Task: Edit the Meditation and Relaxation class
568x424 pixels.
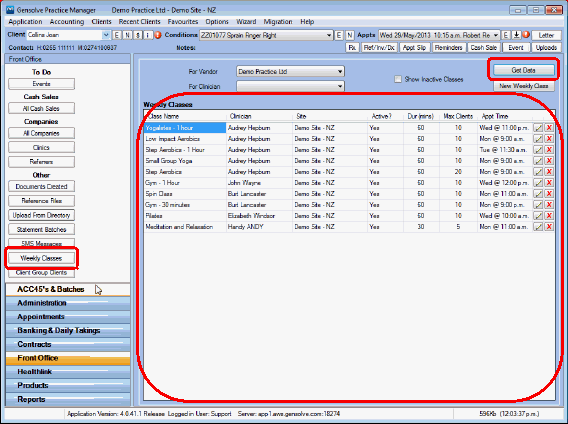Action: tap(538, 226)
